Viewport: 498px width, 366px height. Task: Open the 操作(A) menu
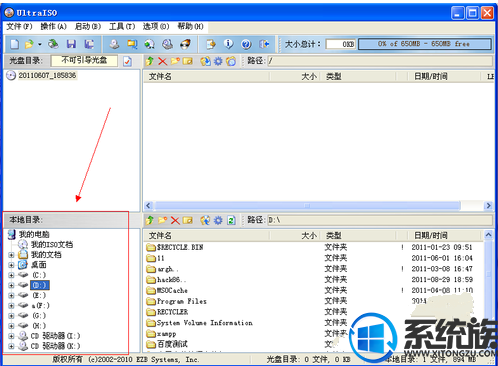[53, 26]
